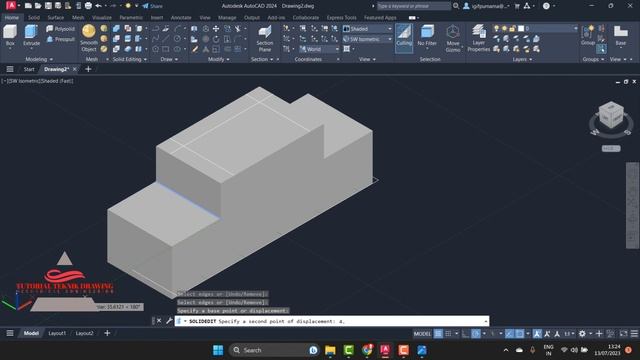This screenshot has height=360, width=640.
Task: Expand the Solid Editing panel
Action: [x=129, y=59]
